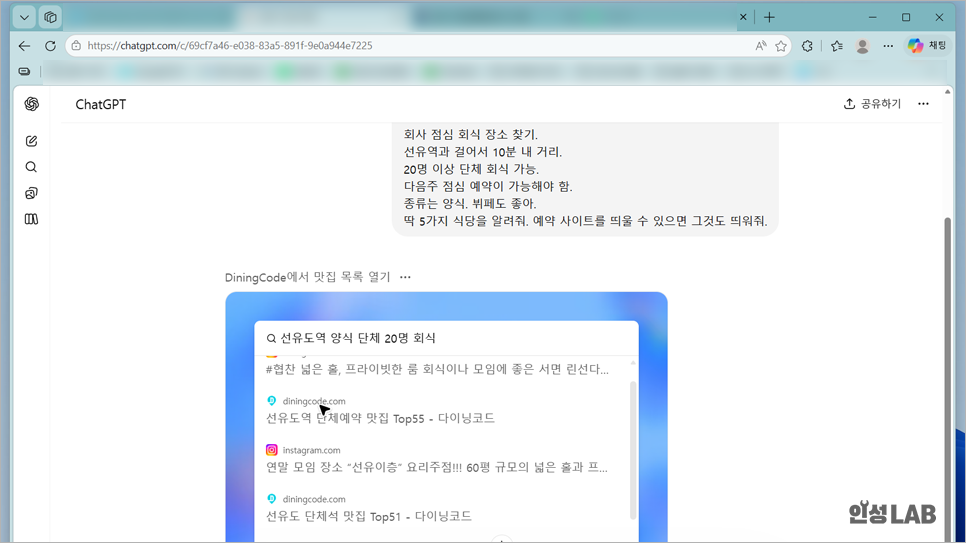Reload the page with the refresh icon
Viewport: 966px width, 543px height.
click(51, 46)
